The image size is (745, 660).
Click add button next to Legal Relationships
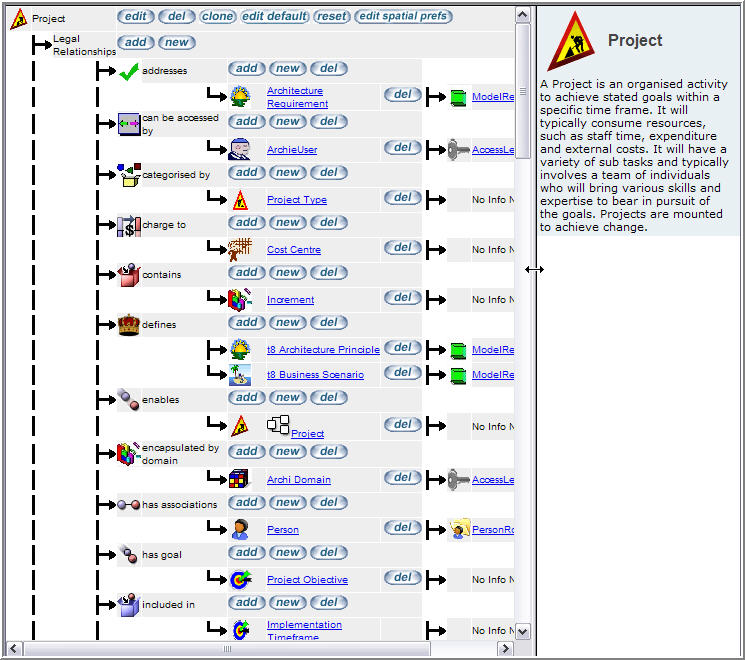pos(135,42)
